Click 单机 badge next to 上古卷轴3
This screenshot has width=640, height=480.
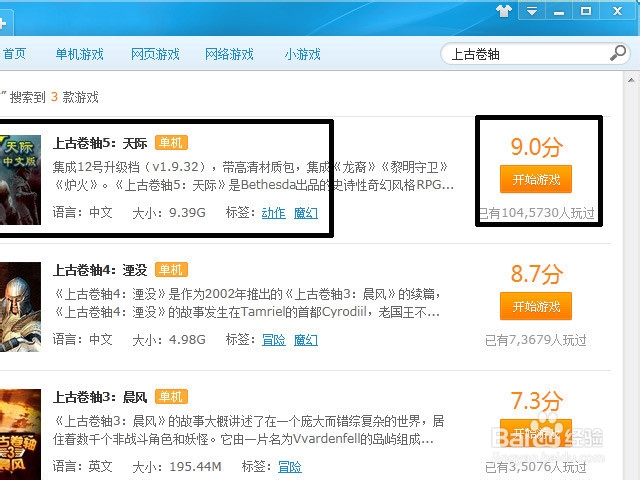[171, 397]
